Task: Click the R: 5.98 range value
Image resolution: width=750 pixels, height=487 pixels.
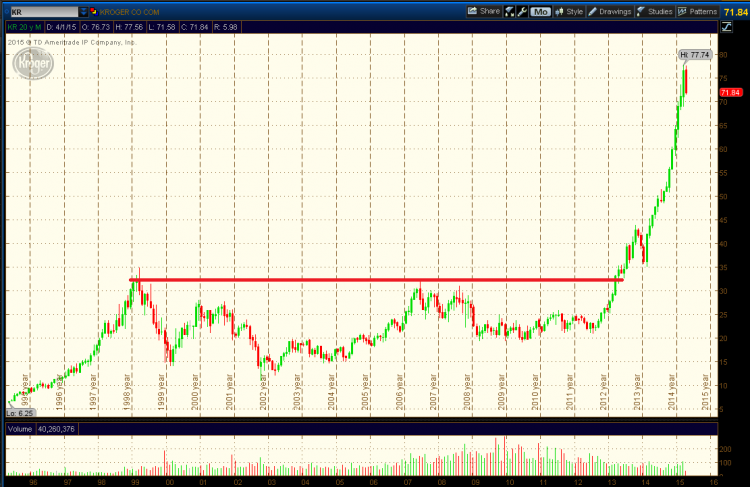Action: [226, 27]
